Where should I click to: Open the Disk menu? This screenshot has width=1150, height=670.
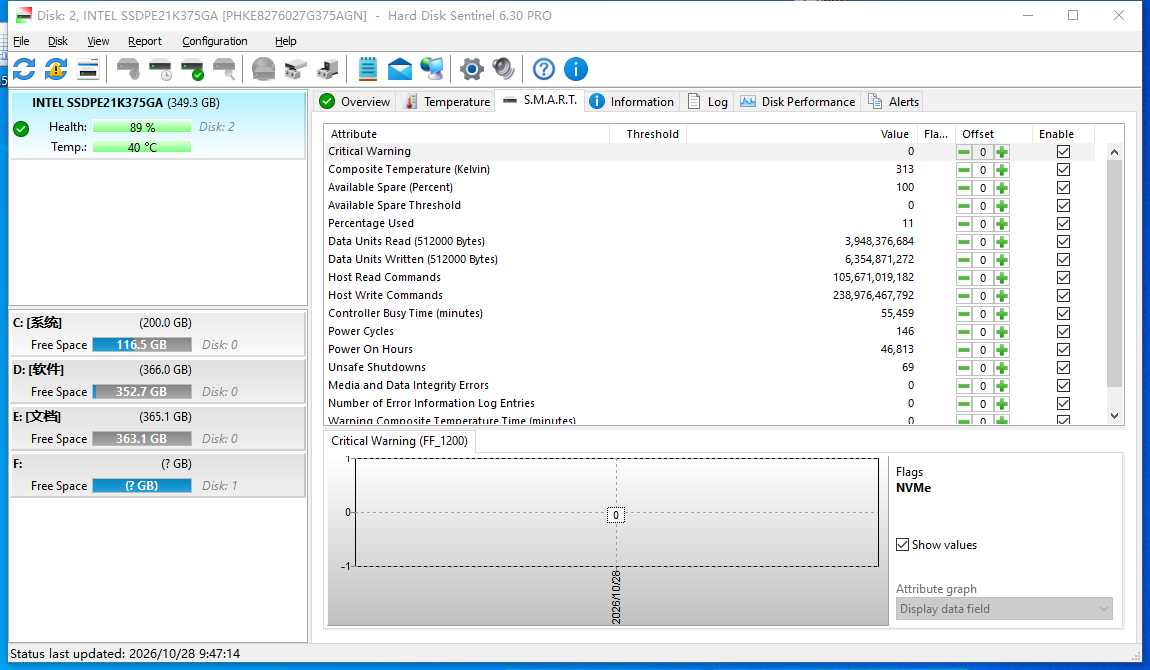click(x=58, y=41)
